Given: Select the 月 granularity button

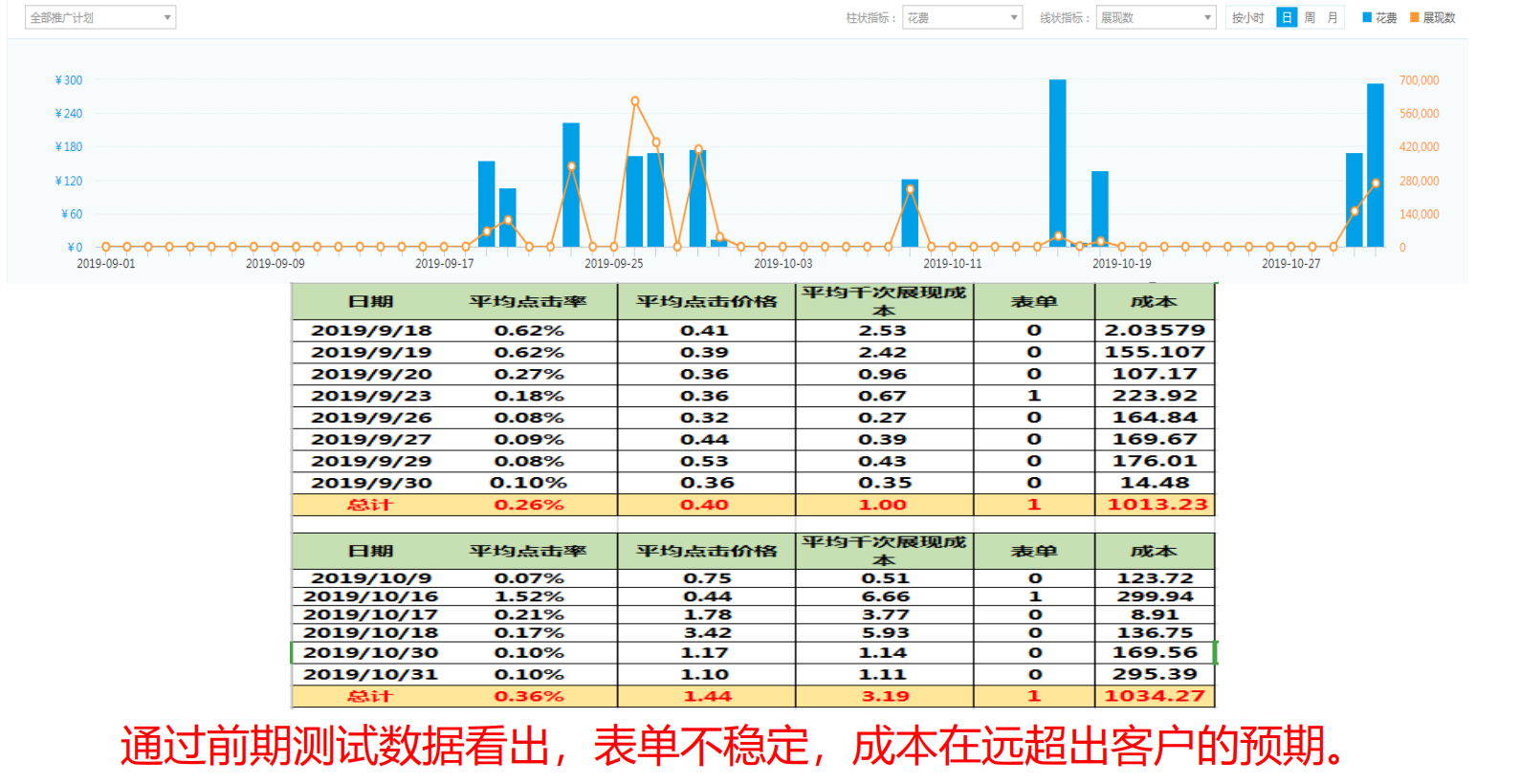Looking at the screenshot, I should pos(1333,17).
